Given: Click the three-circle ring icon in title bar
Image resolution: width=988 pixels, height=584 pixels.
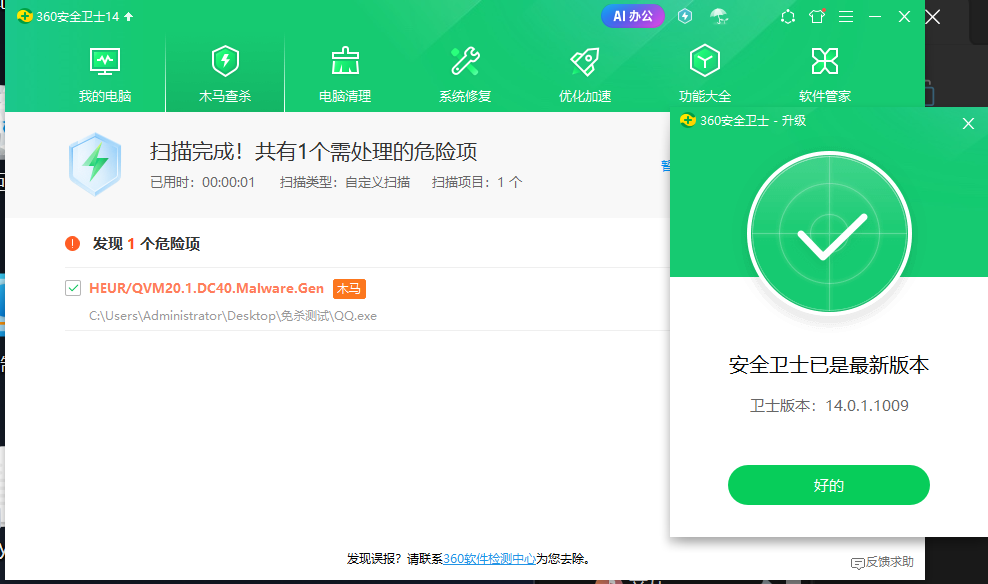Looking at the screenshot, I should (x=788, y=16).
